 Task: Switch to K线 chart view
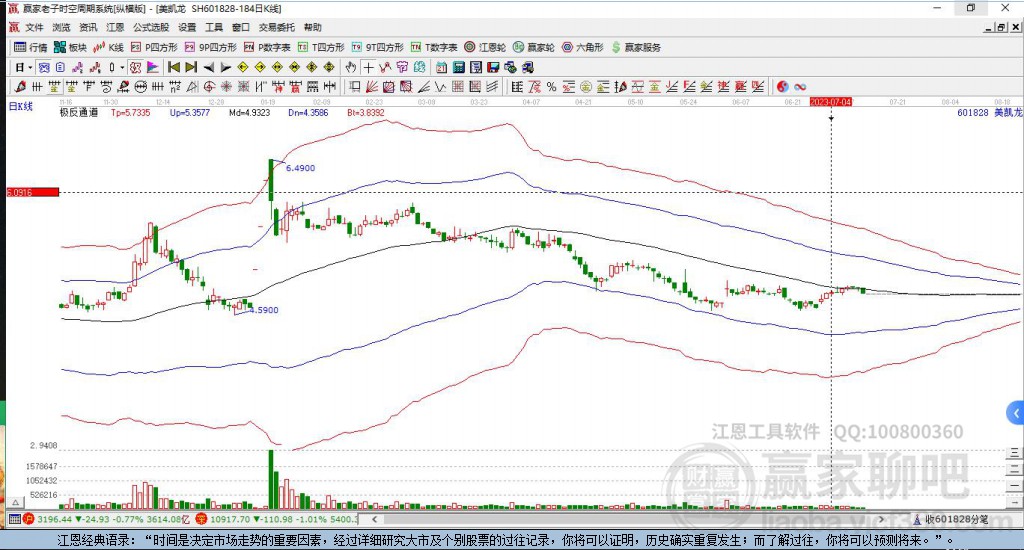tap(108, 47)
